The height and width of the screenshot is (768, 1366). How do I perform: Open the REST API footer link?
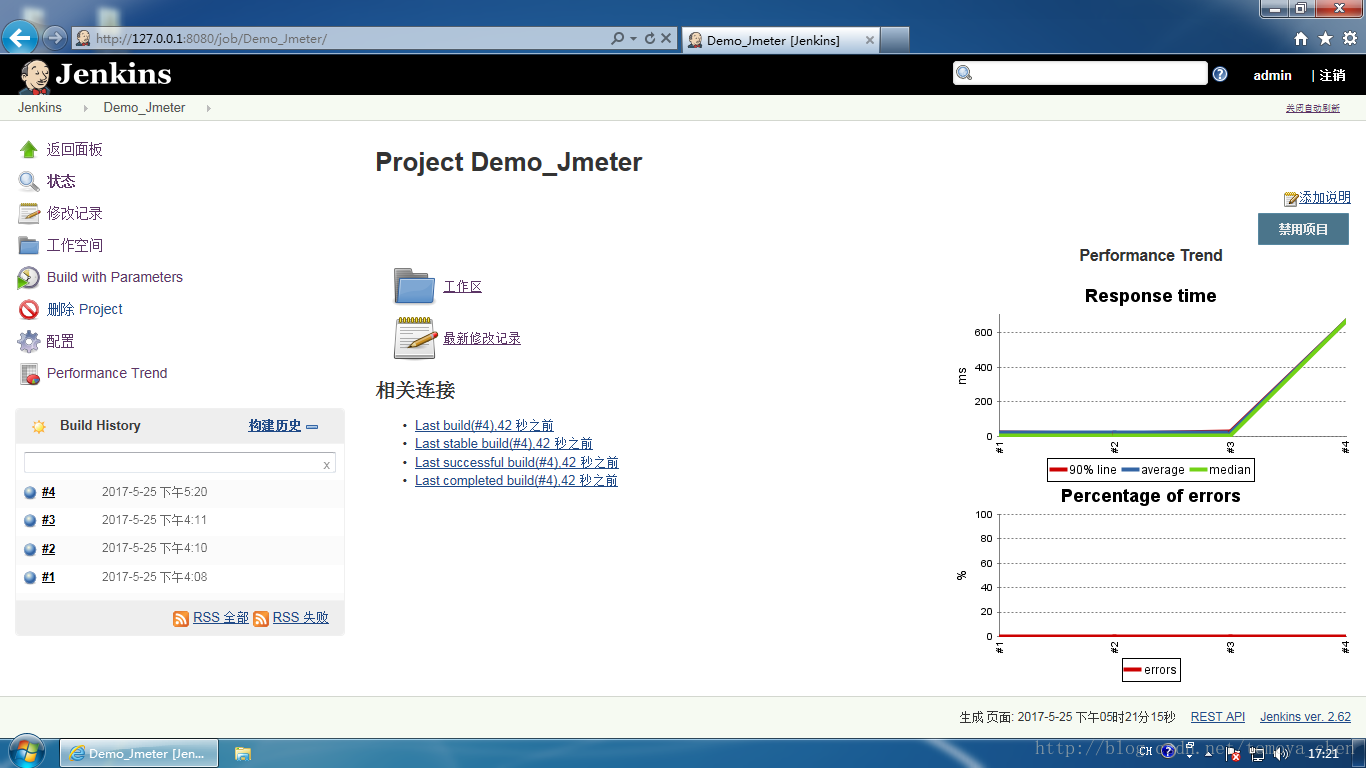tap(1218, 717)
